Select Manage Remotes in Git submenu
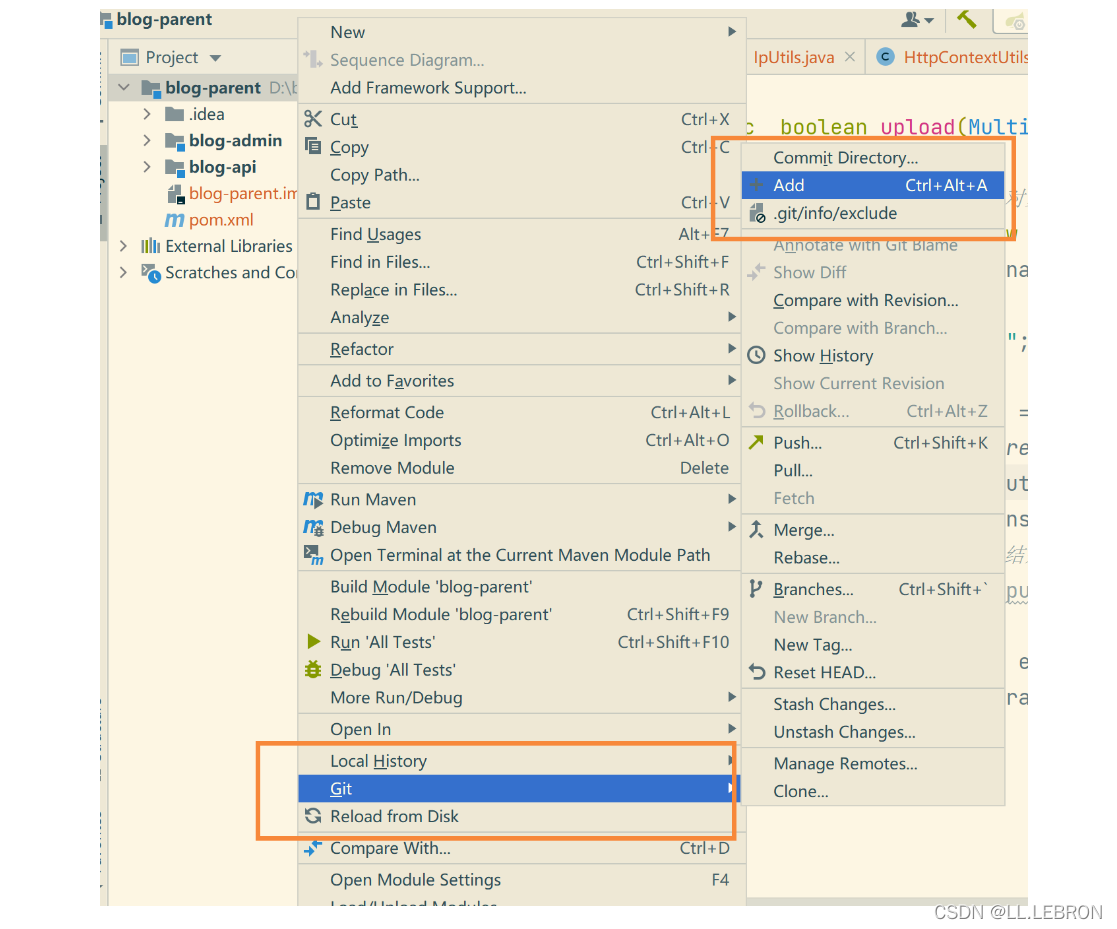 click(x=845, y=764)
